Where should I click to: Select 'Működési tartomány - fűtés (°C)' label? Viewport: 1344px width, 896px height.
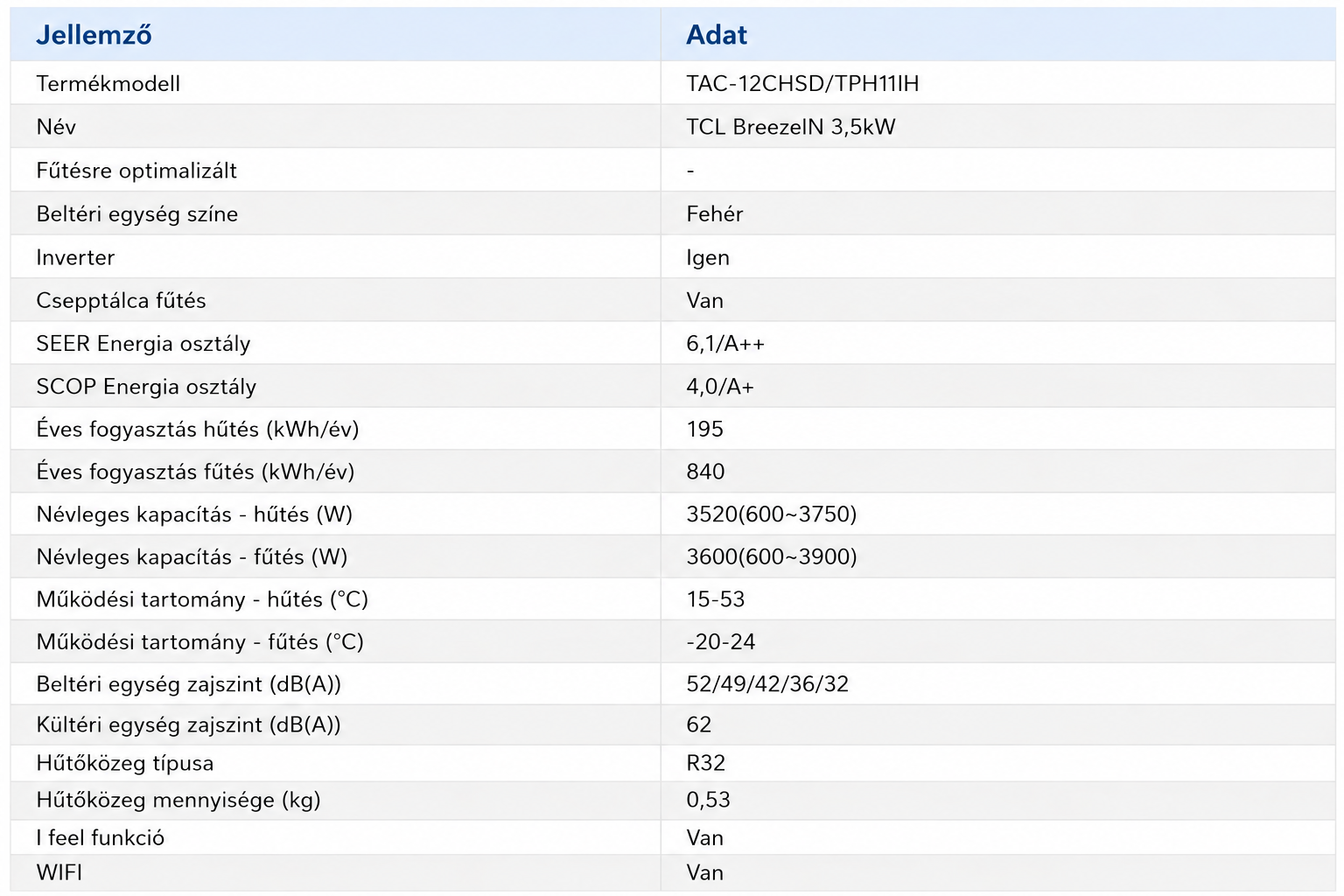[x=200, y=642]
